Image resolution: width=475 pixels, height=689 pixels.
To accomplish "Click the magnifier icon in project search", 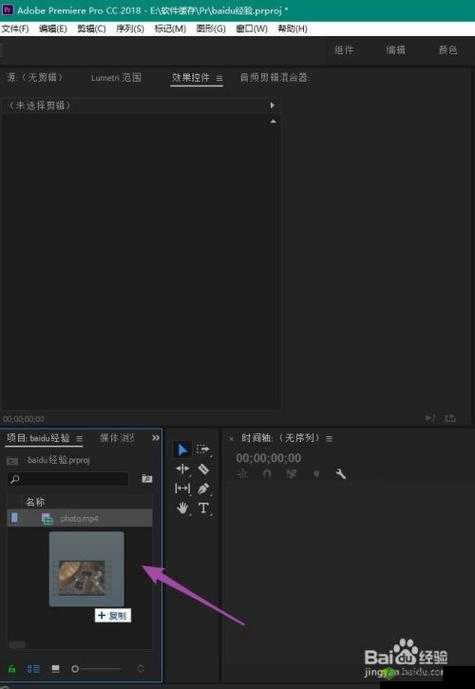I will point(15,479).
